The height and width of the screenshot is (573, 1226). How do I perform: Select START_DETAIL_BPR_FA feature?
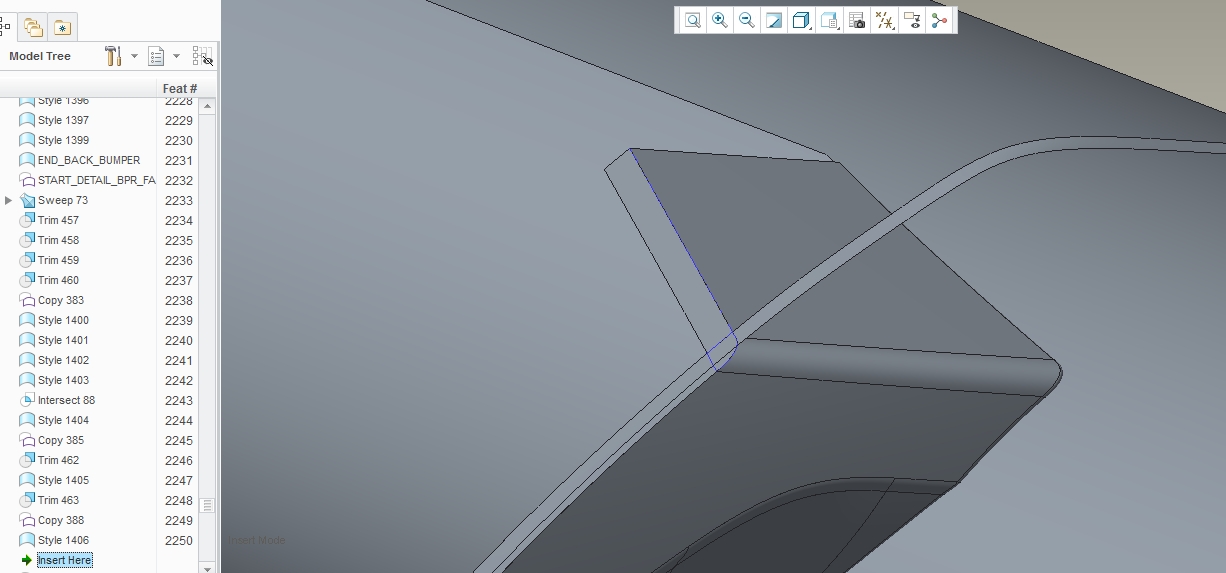click(x=96, y=180)
